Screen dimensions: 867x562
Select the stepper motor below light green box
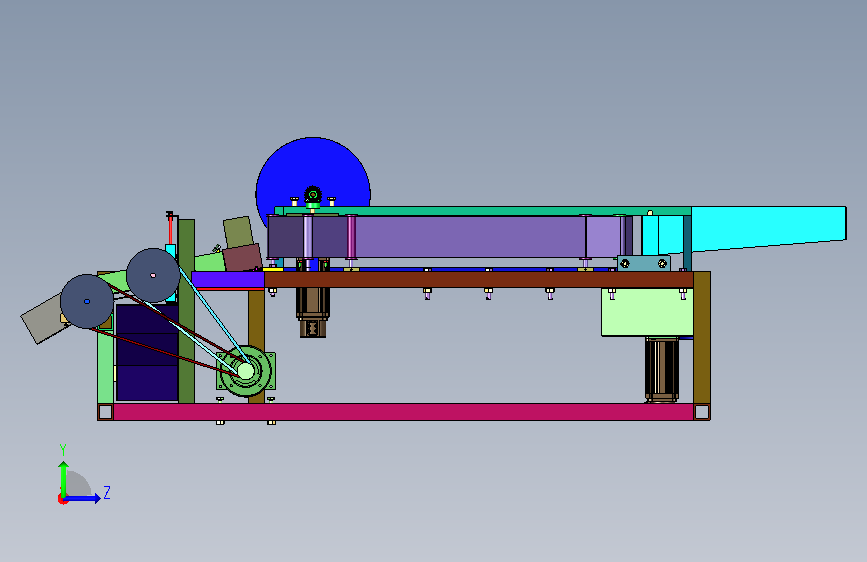click(x=662, y=370)
